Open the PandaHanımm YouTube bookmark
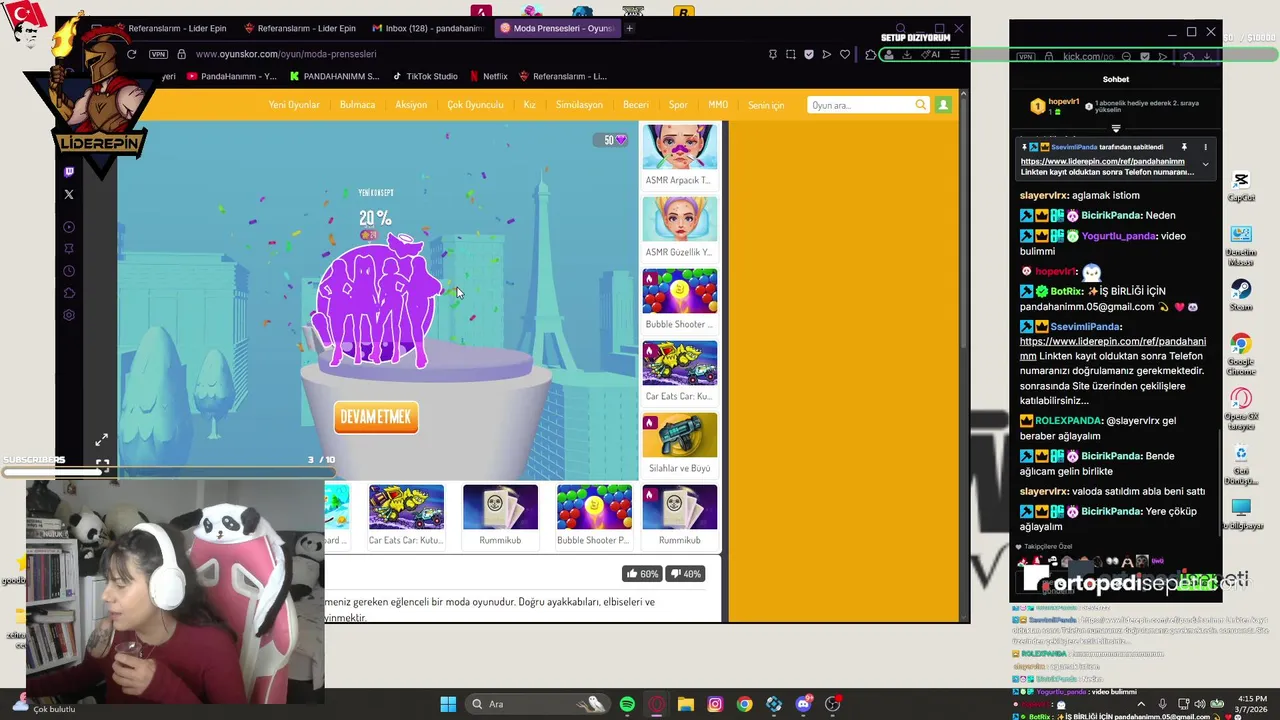Viewport: 1280px width, 720px height. pyautogui.click(x=232, y=76)
